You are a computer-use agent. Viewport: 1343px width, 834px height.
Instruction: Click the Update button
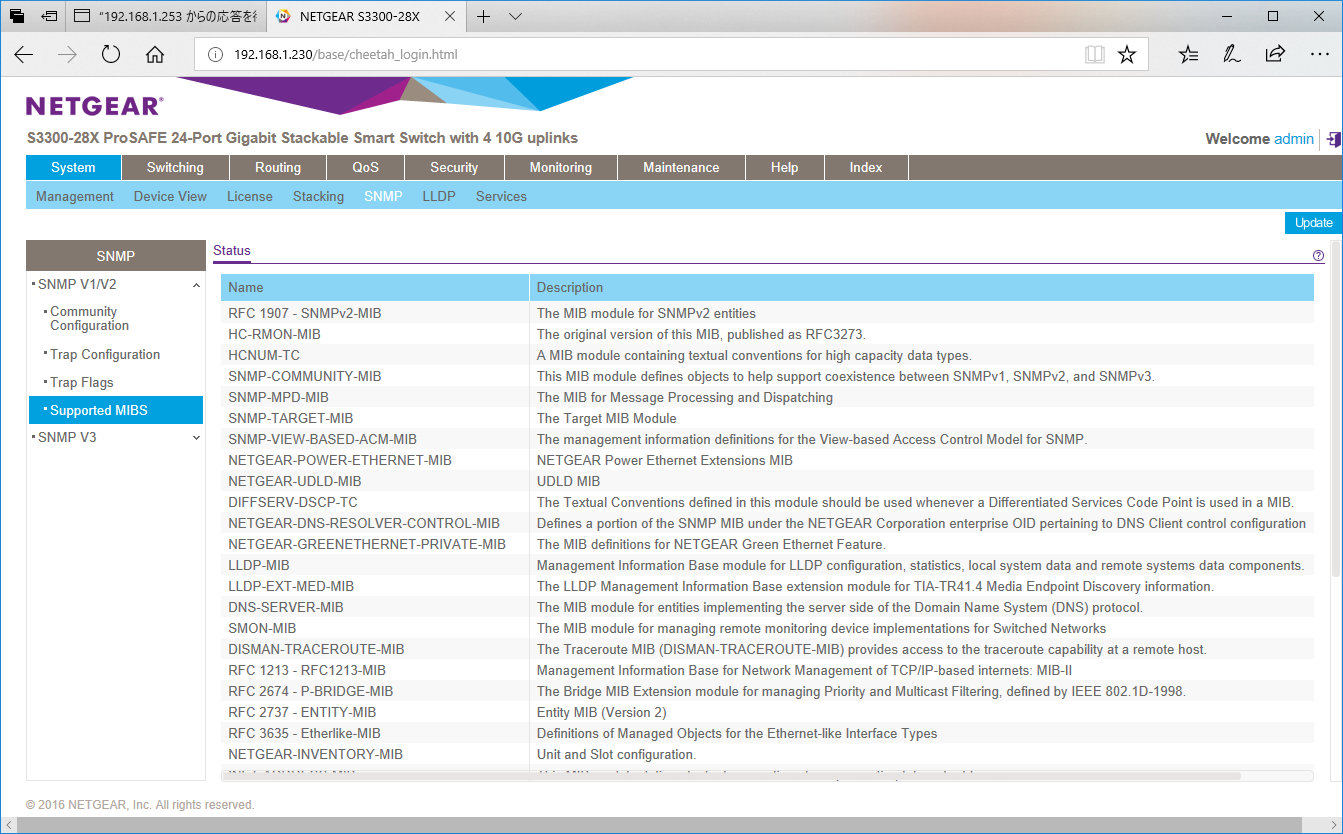click(1313, 223)
